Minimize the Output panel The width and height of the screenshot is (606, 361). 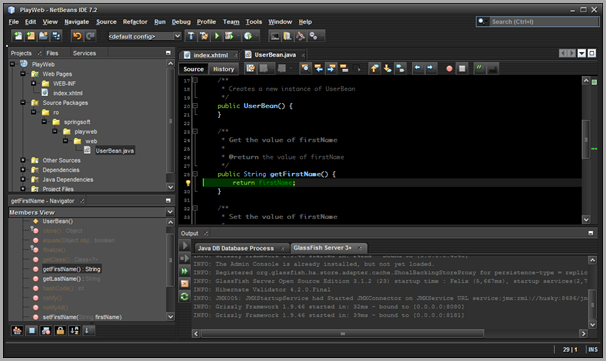591,233
